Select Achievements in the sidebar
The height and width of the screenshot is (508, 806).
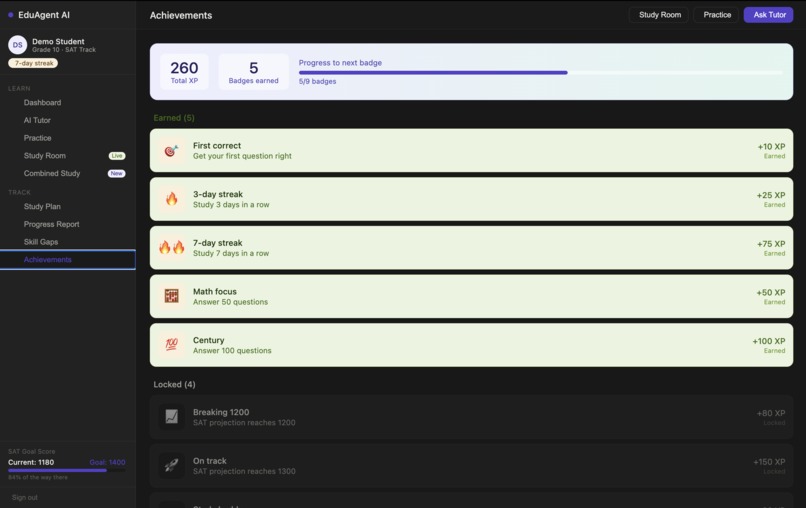point(68,260)
